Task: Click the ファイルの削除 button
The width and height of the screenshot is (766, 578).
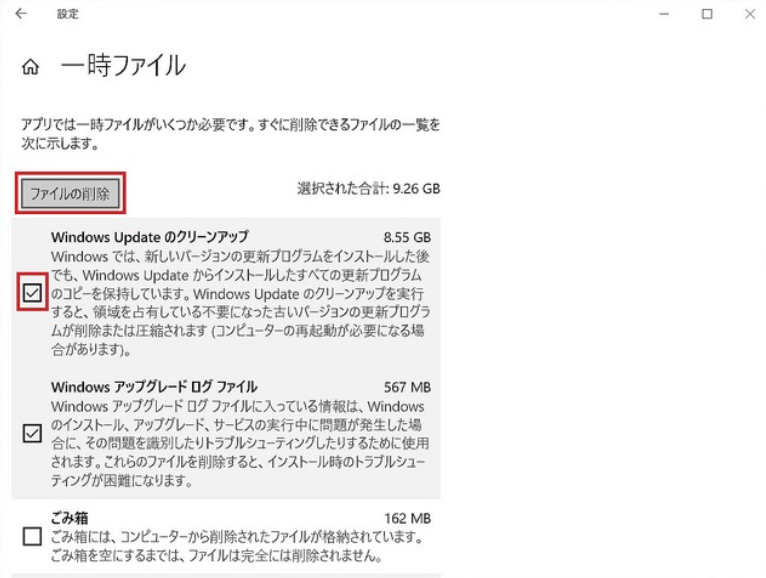Action: coord(70,193)
